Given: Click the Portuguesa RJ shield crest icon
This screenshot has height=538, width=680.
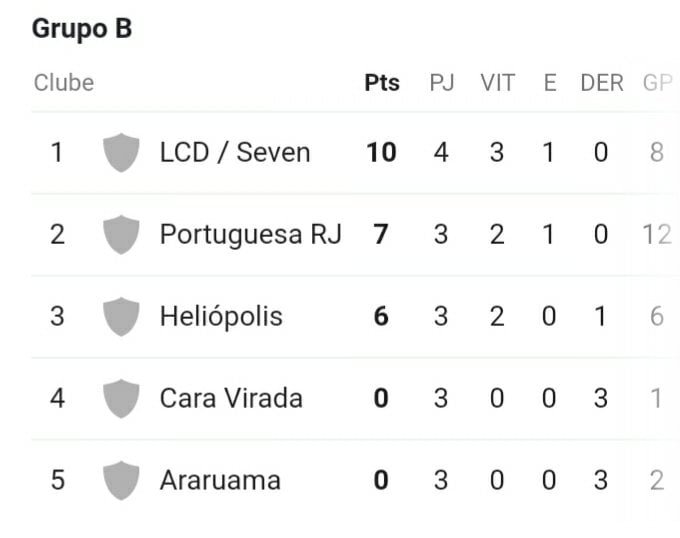Looking at the screenshot, I should click(x=121, y=235).
